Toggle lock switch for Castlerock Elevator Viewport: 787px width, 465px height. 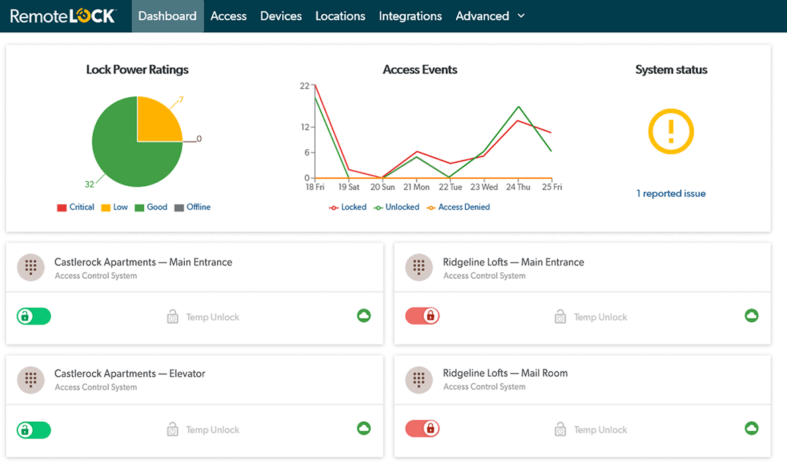34,430
